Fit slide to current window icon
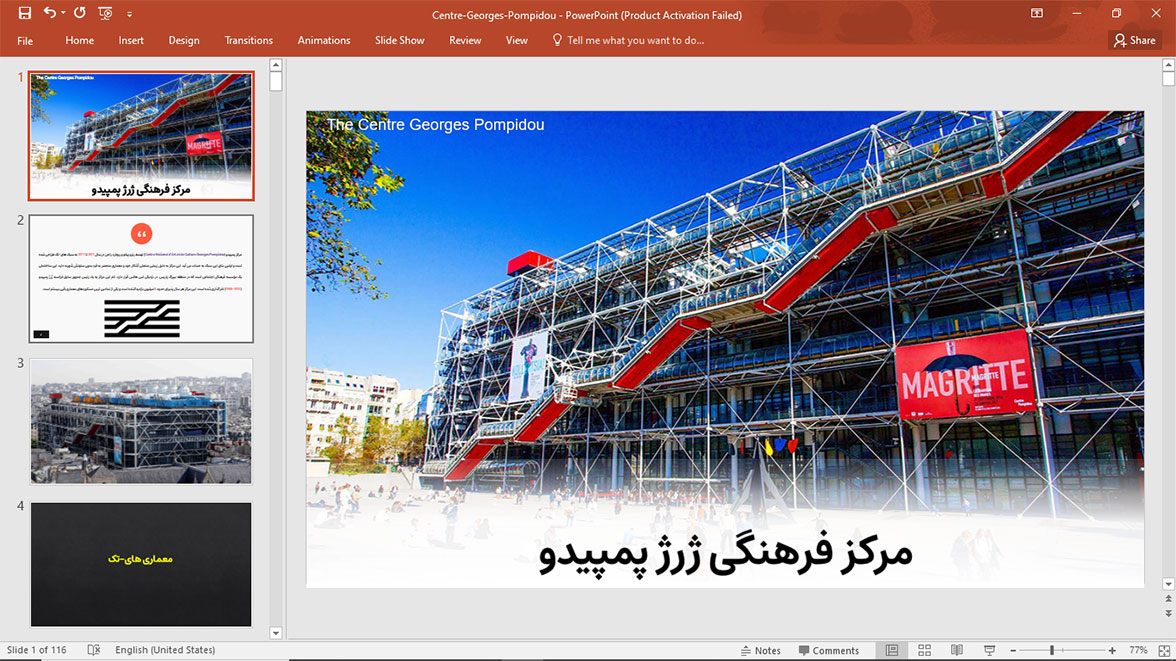Screen dimensions: 1176x661 1164,650
